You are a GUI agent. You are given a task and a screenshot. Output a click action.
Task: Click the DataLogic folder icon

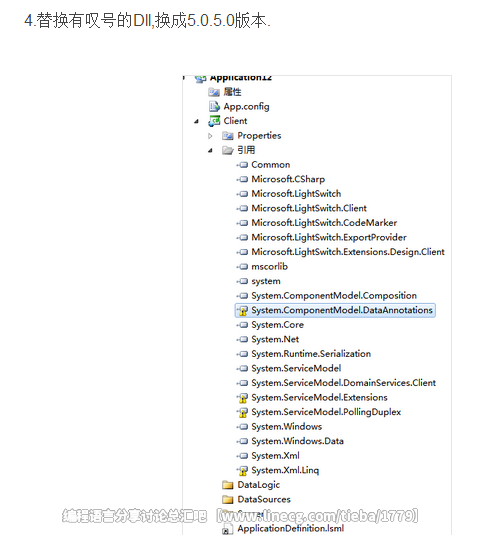pyautogui.click(x=228, y=485)
